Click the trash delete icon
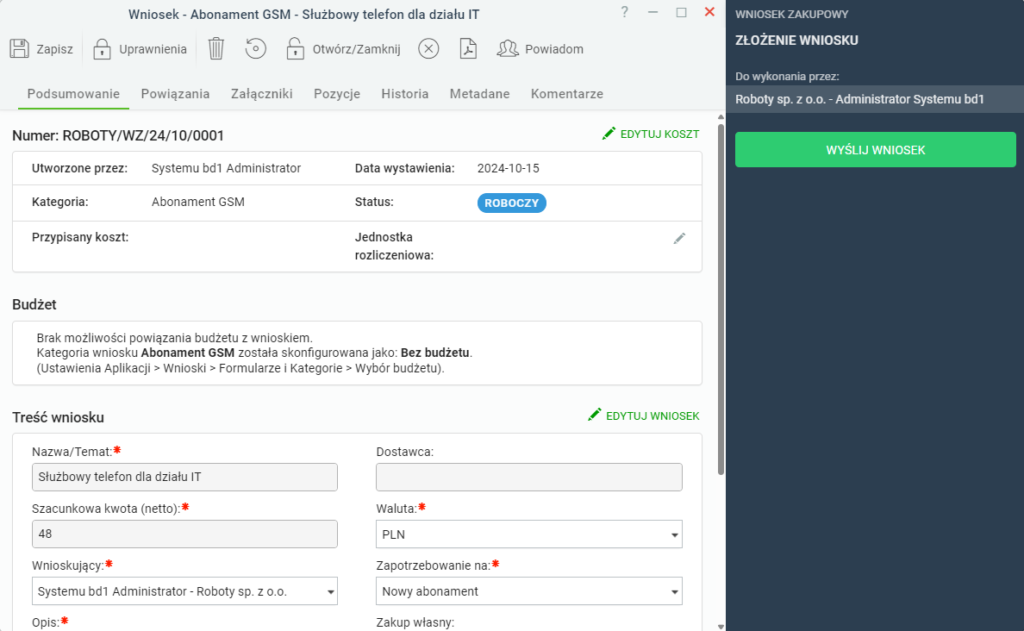 216,49
